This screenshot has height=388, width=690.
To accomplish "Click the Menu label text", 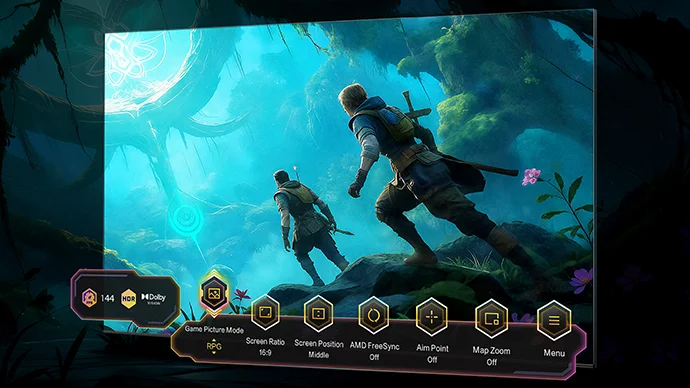I will (x=554, y=353).
